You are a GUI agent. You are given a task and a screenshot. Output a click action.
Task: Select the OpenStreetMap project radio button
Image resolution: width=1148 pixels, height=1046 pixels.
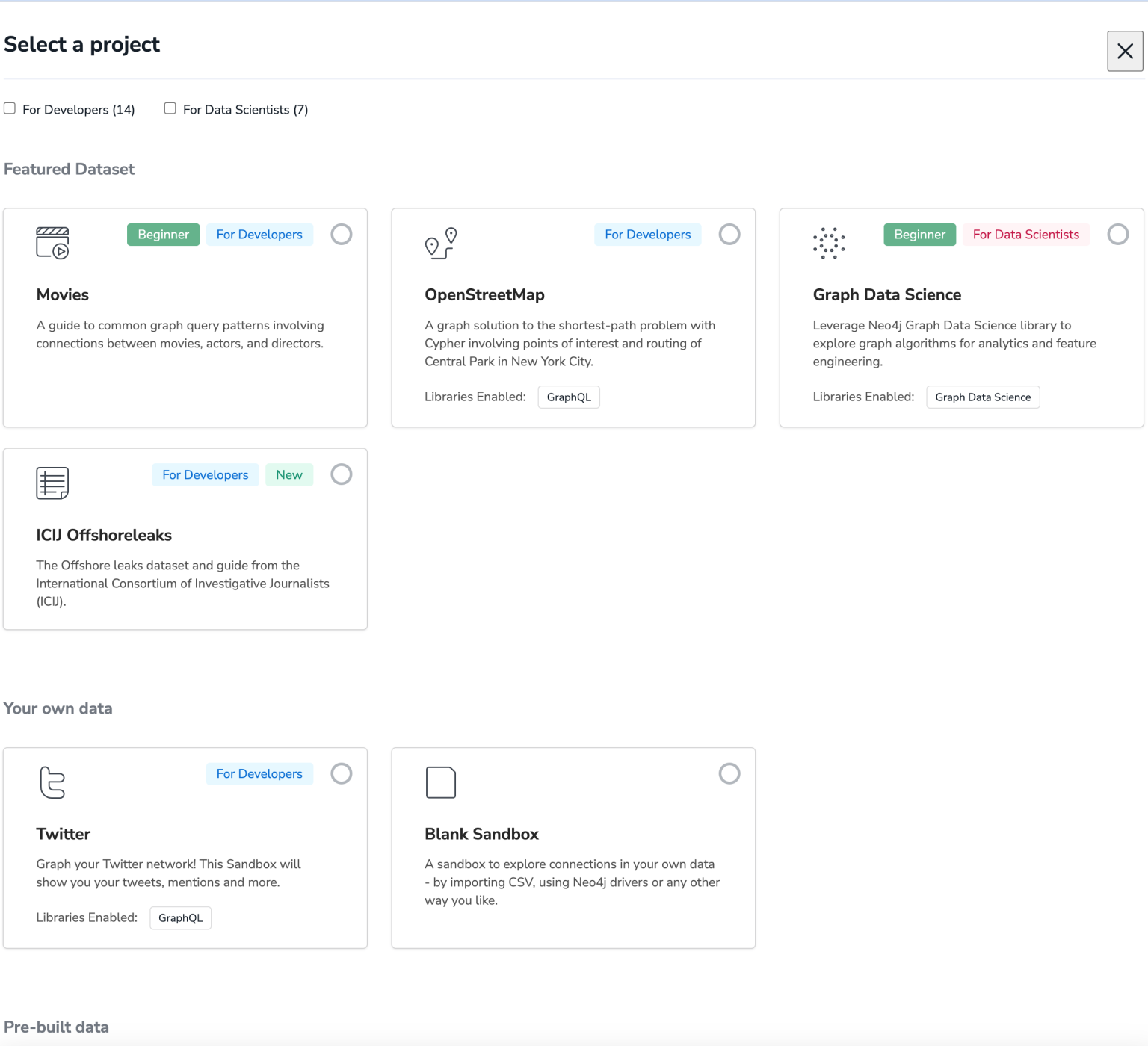point(729,234)
